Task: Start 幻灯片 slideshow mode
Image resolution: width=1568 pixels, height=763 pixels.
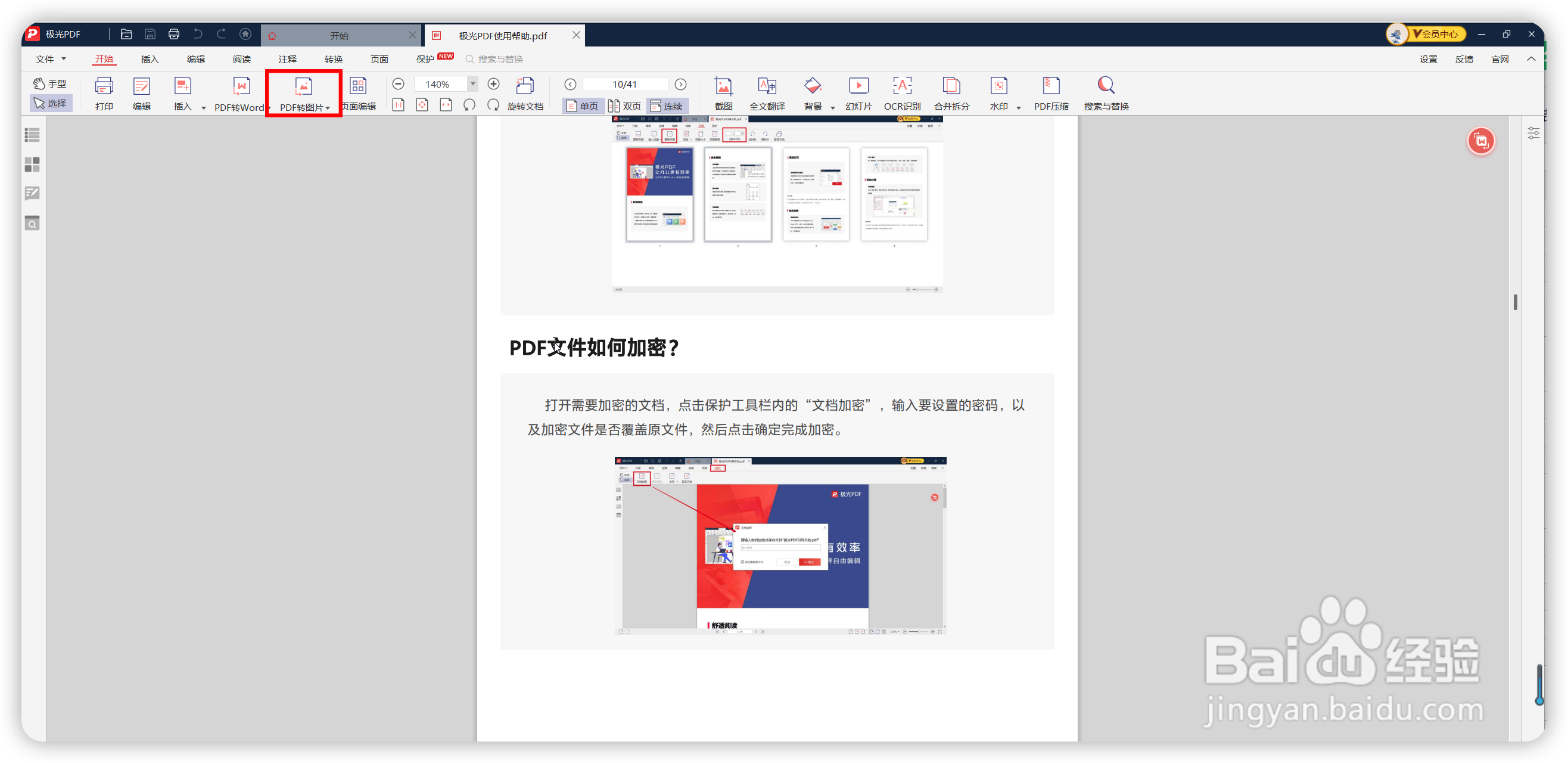Action: [858, 86]
